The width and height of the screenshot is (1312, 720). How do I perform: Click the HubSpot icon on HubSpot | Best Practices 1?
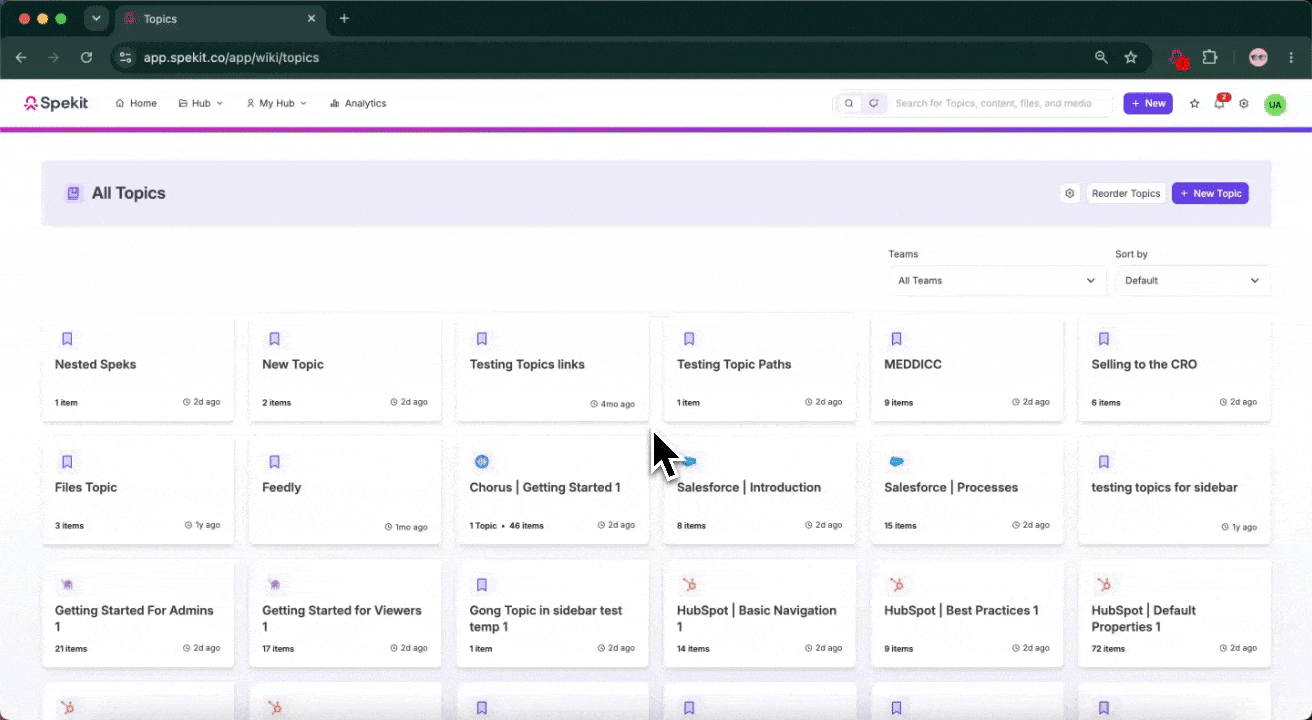pyautogui.click(x=896, y=585)
